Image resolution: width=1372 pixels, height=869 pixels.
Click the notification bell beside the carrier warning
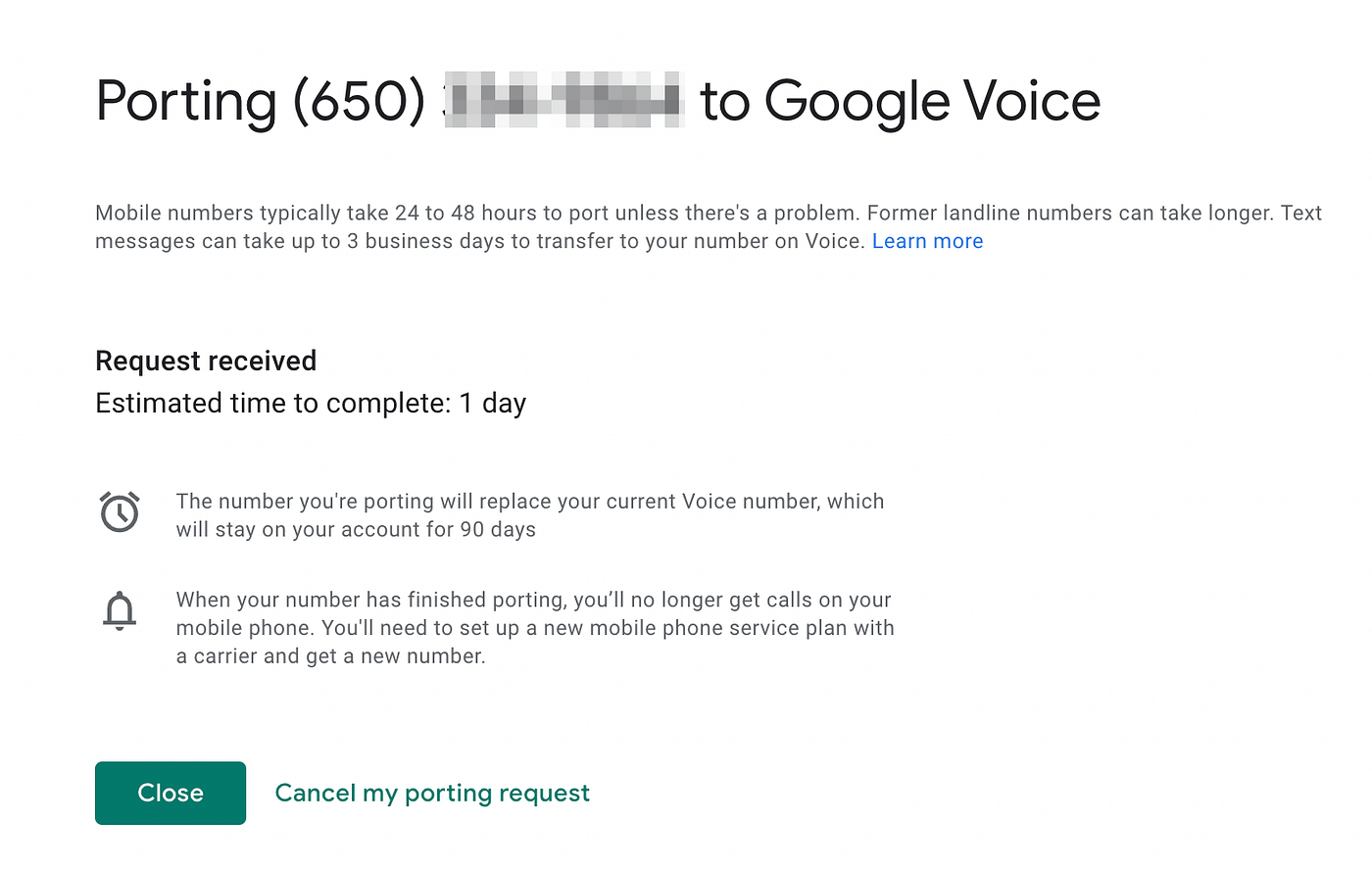(120, 610)
